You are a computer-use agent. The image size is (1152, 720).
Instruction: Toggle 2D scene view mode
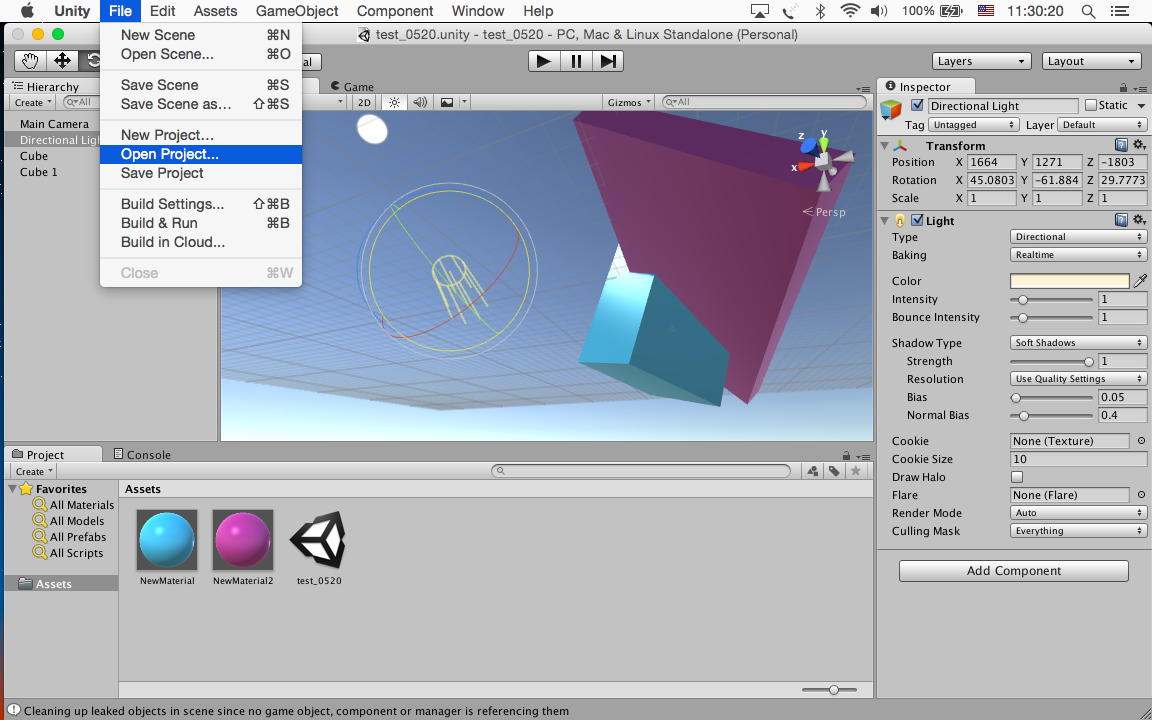(364, 102)
